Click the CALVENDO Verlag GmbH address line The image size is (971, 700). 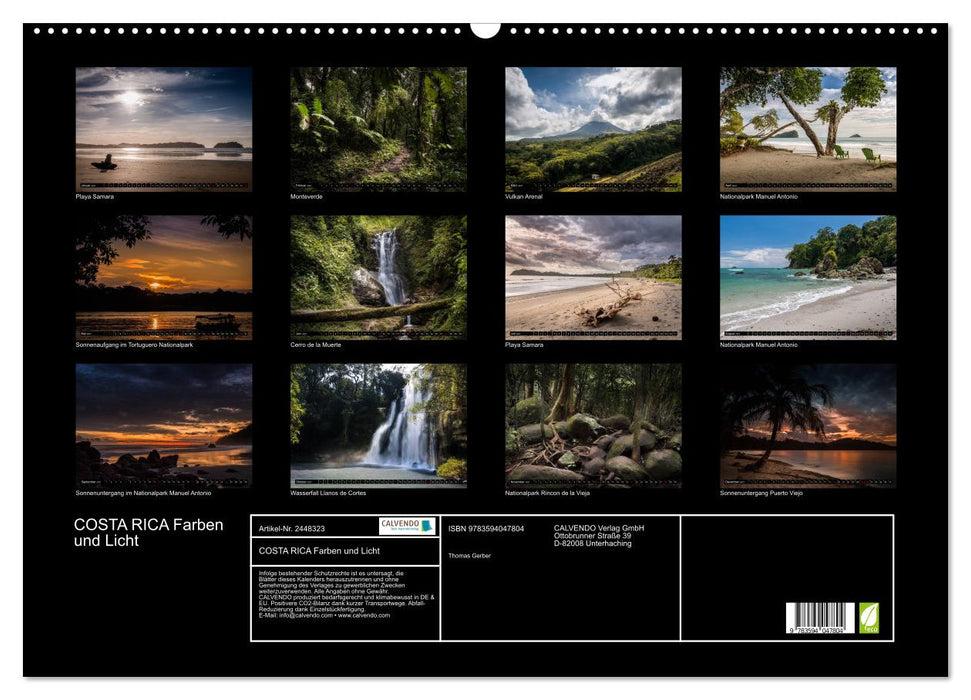coord(599,528)
